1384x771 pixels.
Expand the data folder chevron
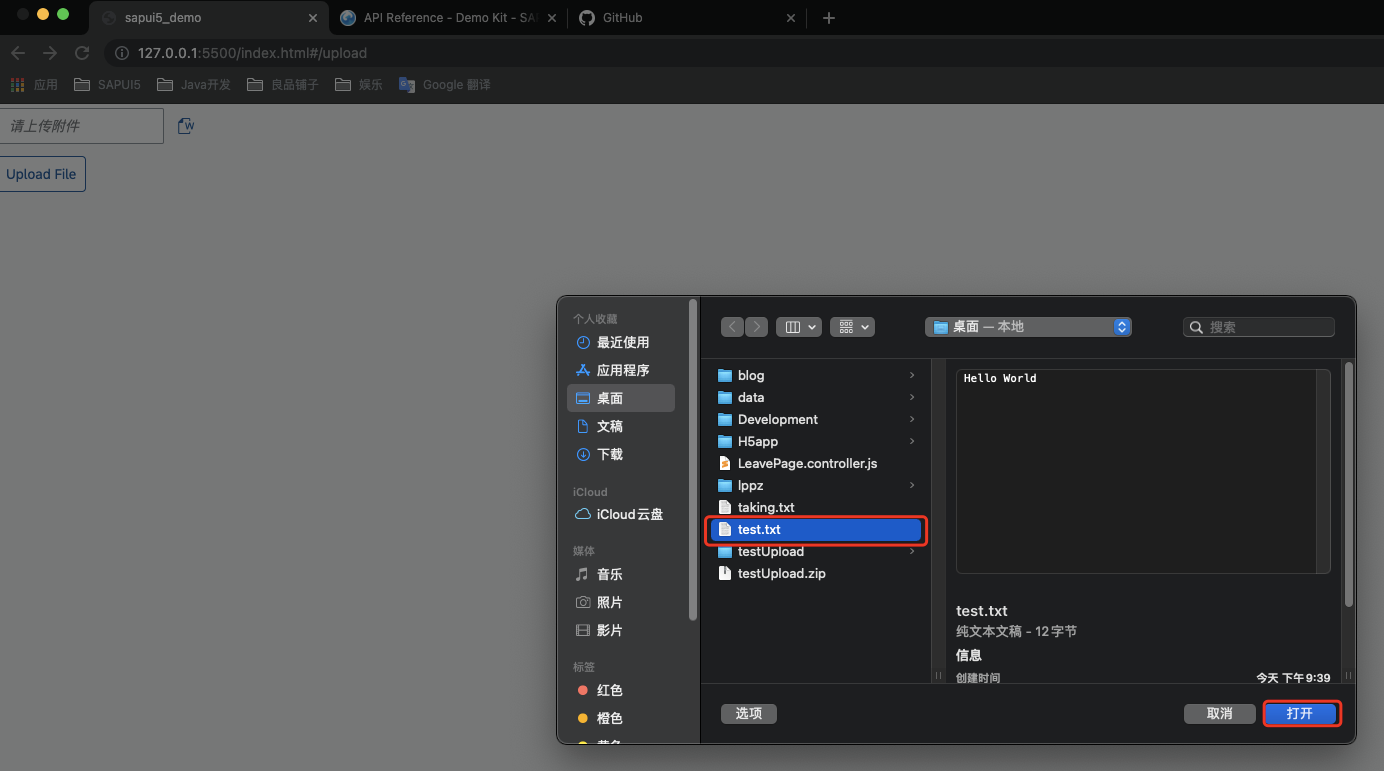coord(912,397)
